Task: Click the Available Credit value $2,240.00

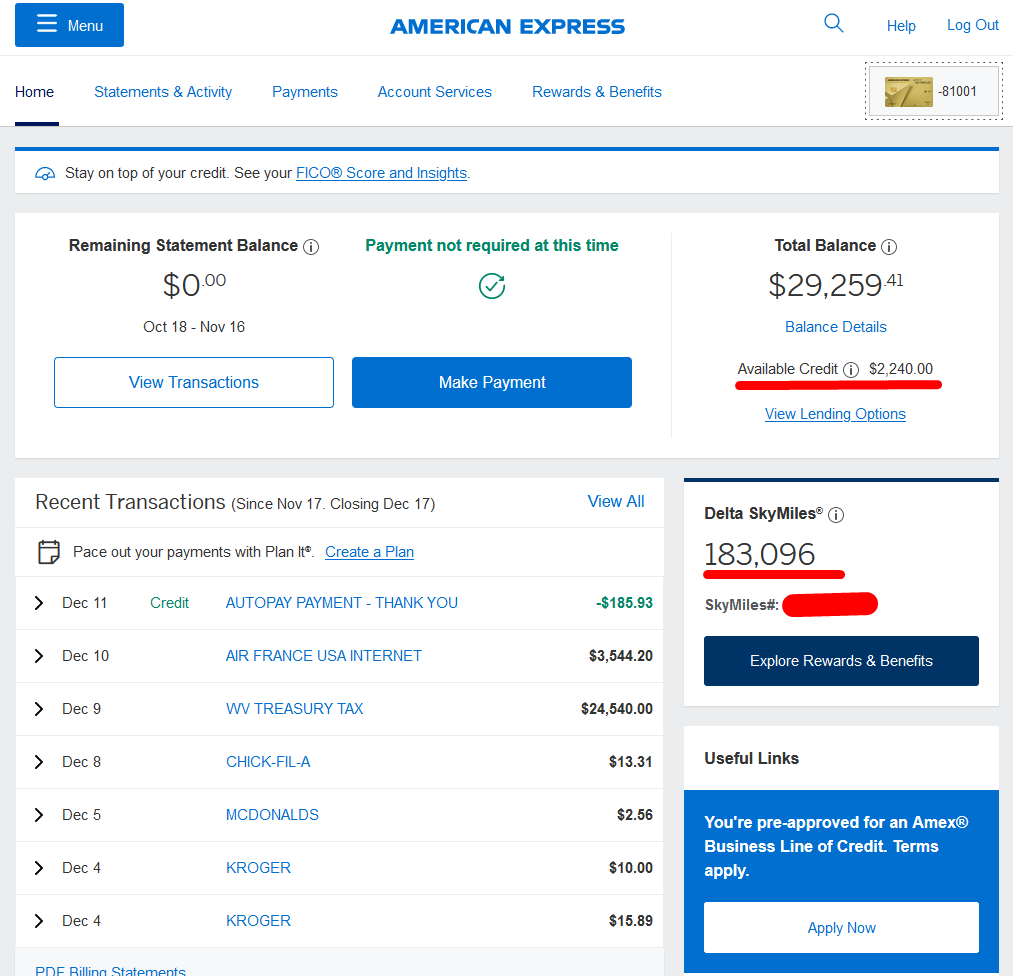Action: pyautogui.click(x=901, y=369)
